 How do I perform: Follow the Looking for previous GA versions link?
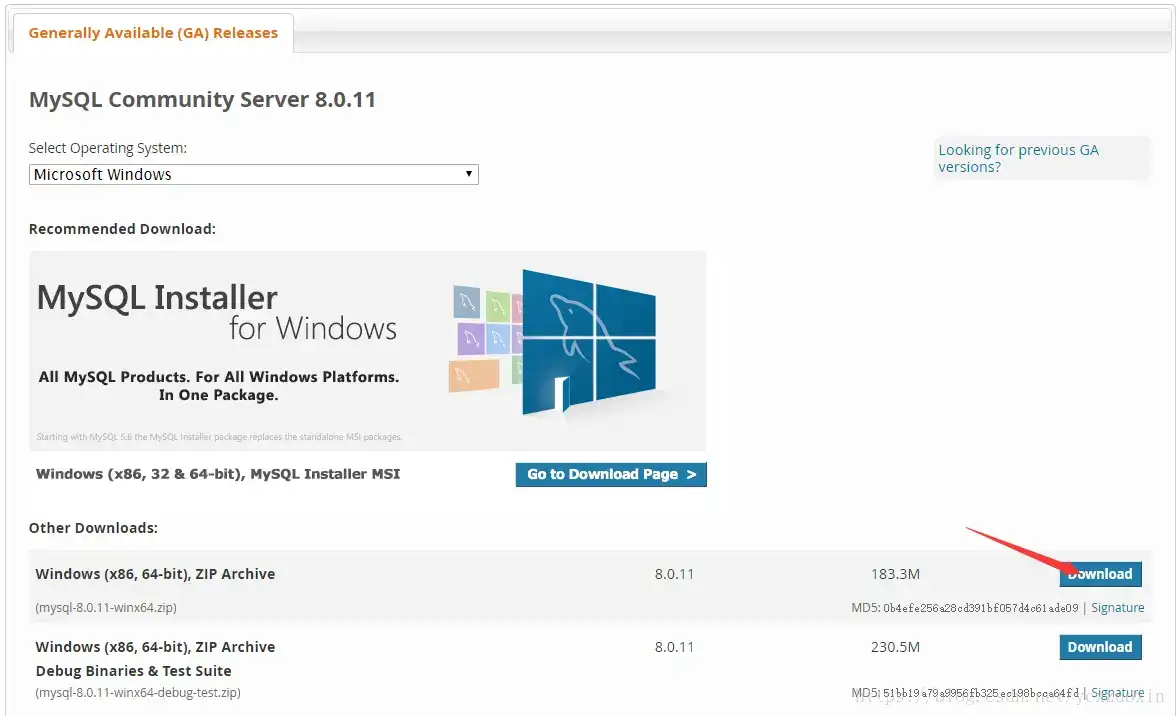(x=1018, y=158)
